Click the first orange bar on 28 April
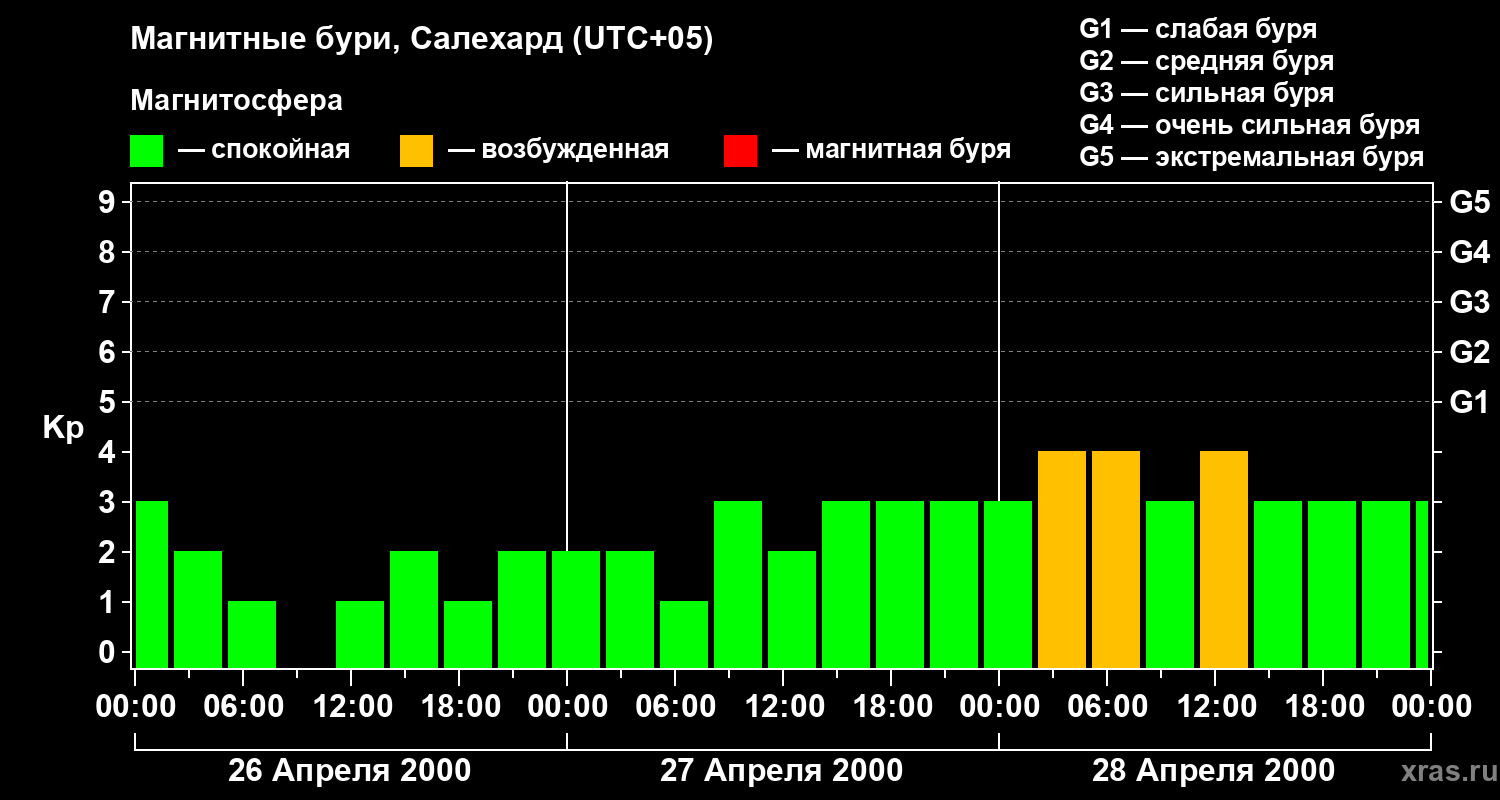This screenshot has width=1500, height=800. [x=1062, y=560]
